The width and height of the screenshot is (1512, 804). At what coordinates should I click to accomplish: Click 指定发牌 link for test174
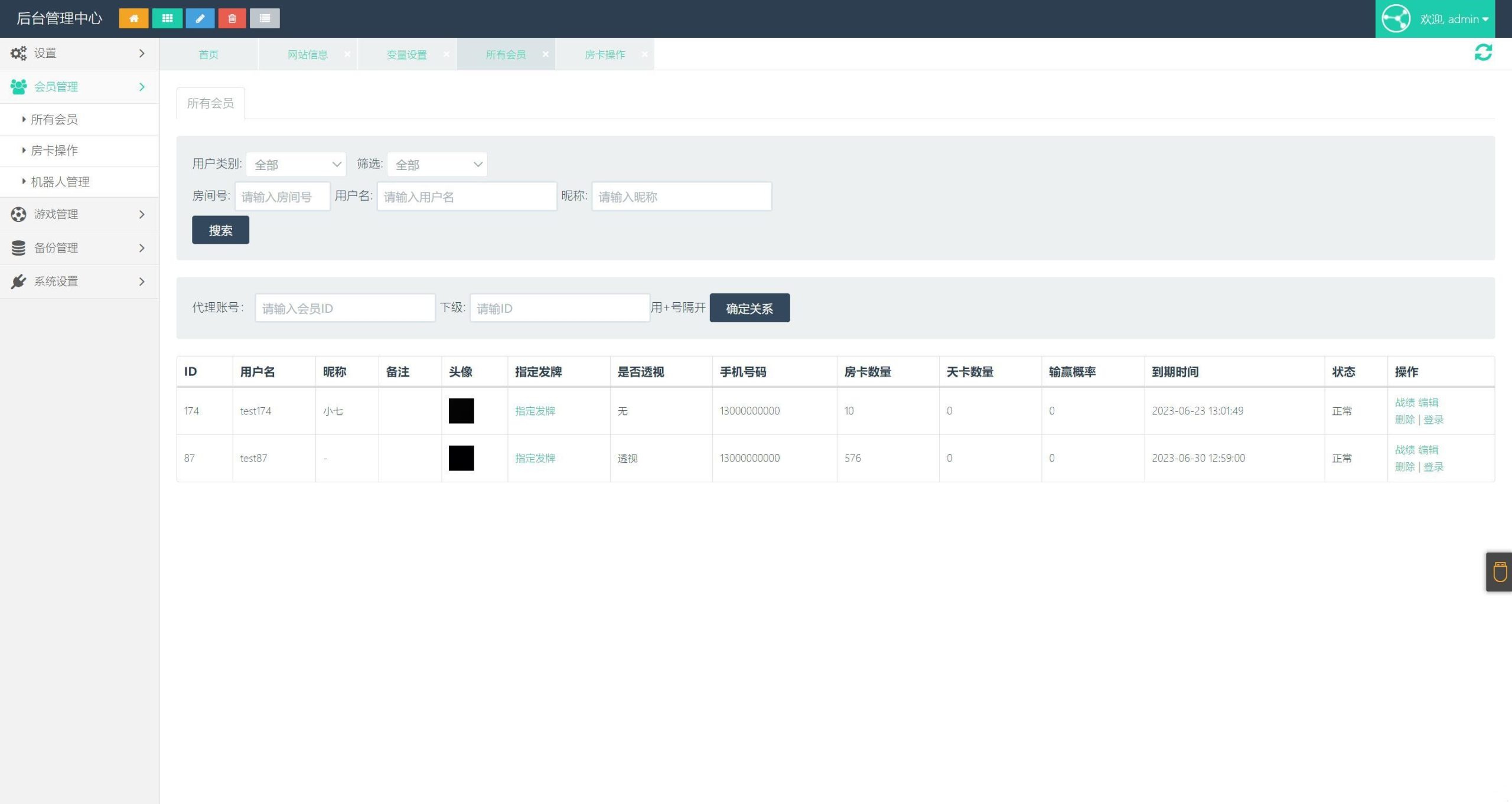coord(535,411)
